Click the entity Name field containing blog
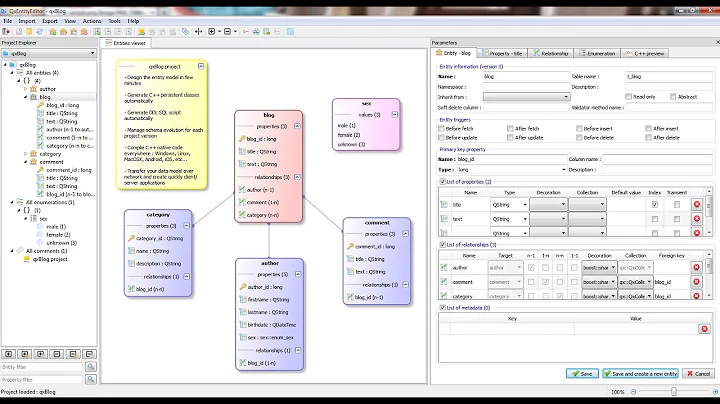 tap(526, 77)
